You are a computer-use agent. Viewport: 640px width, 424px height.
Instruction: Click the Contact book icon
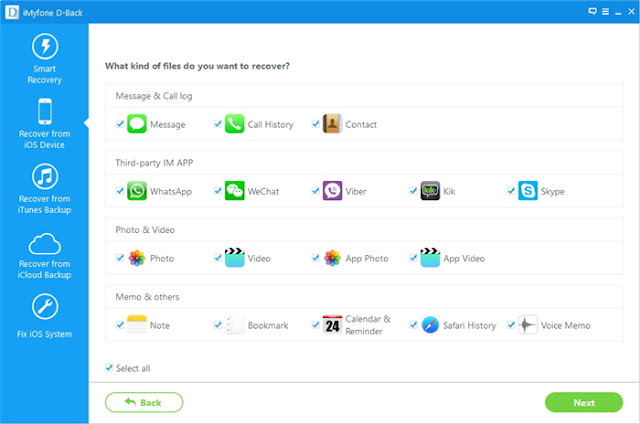point(332,124)
